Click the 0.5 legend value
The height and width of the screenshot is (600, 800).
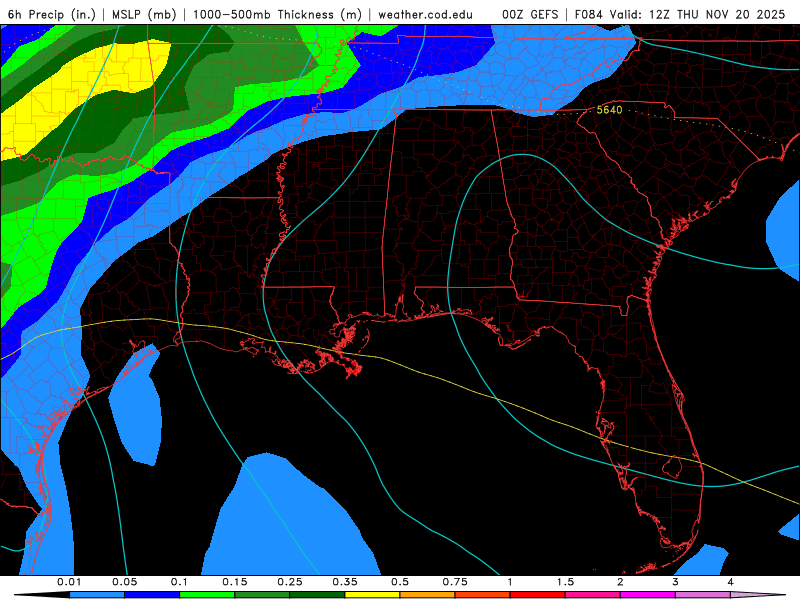coord(400,582)
